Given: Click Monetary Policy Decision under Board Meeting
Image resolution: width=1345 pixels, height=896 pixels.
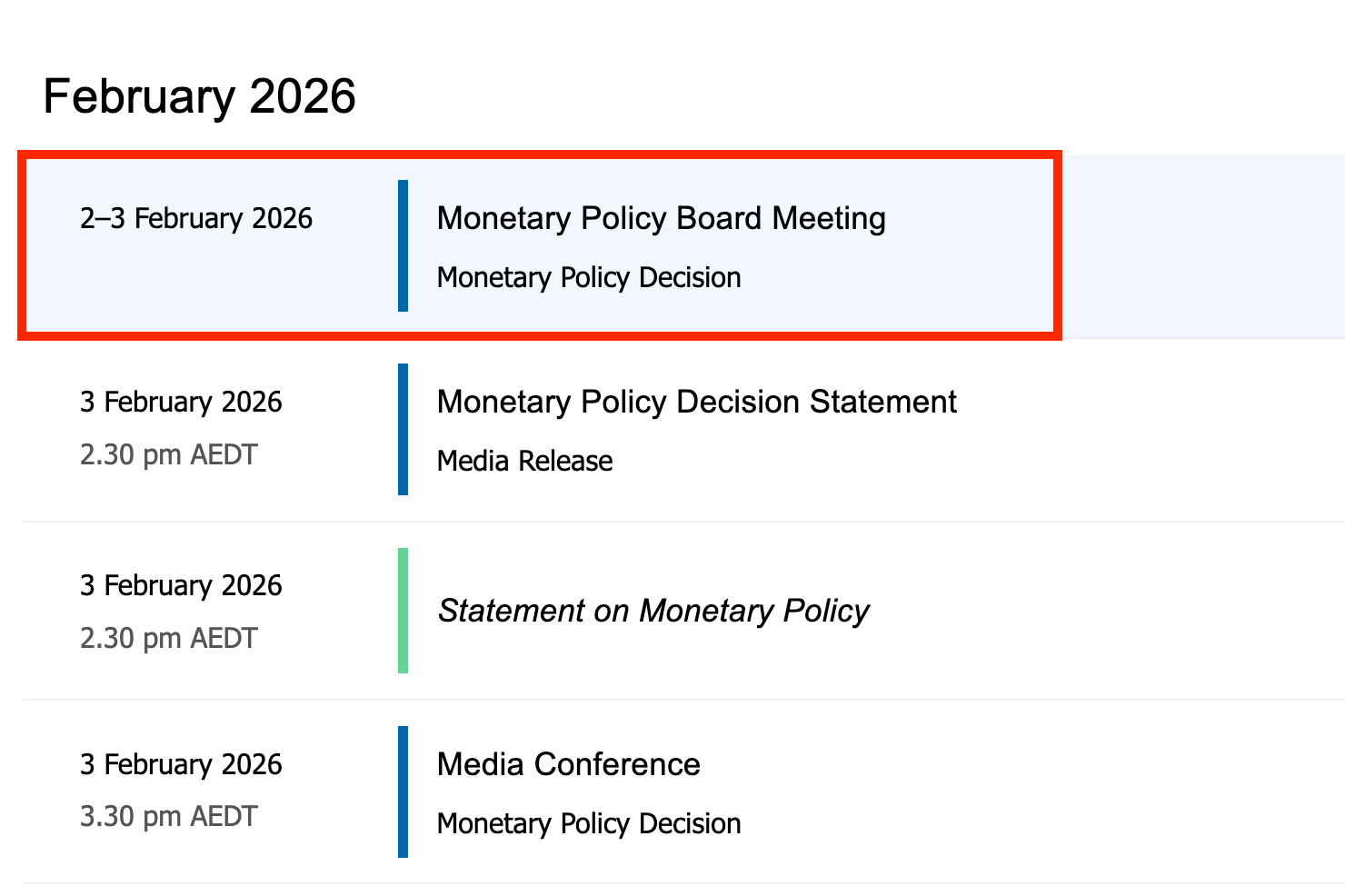Looking at the screenshot, I should pyautogui.click(x=589, y=277).
